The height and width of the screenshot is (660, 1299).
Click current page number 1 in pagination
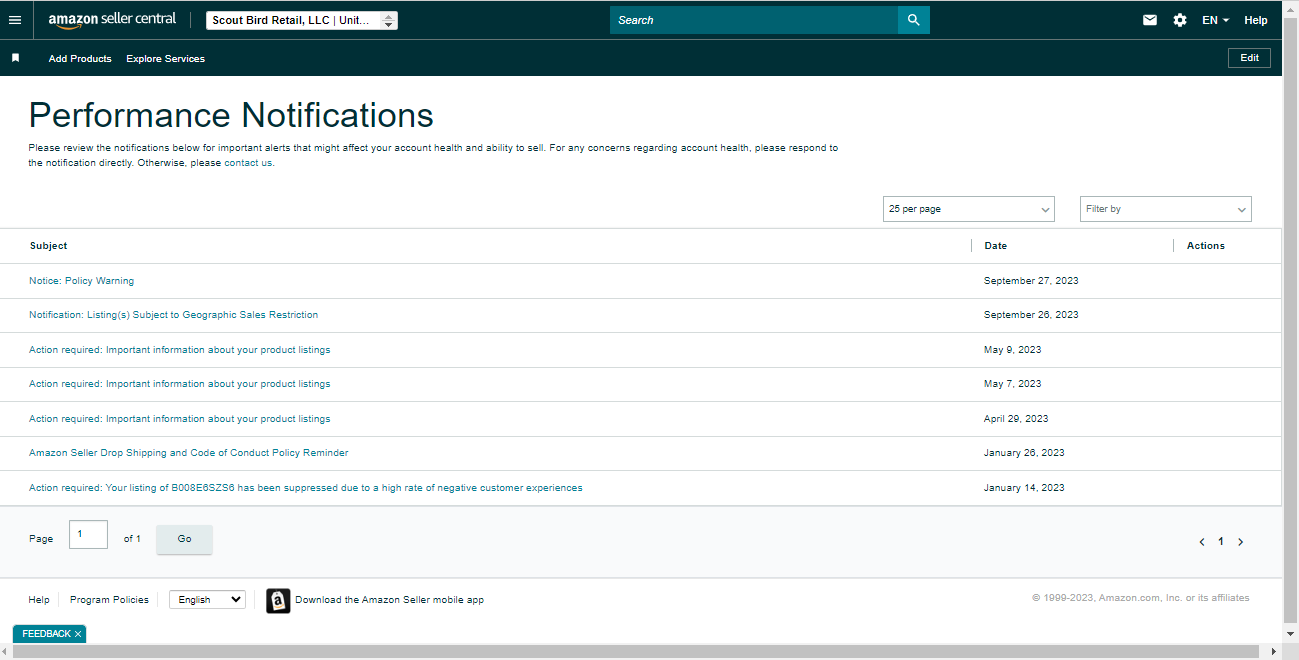coord(1221,542)
